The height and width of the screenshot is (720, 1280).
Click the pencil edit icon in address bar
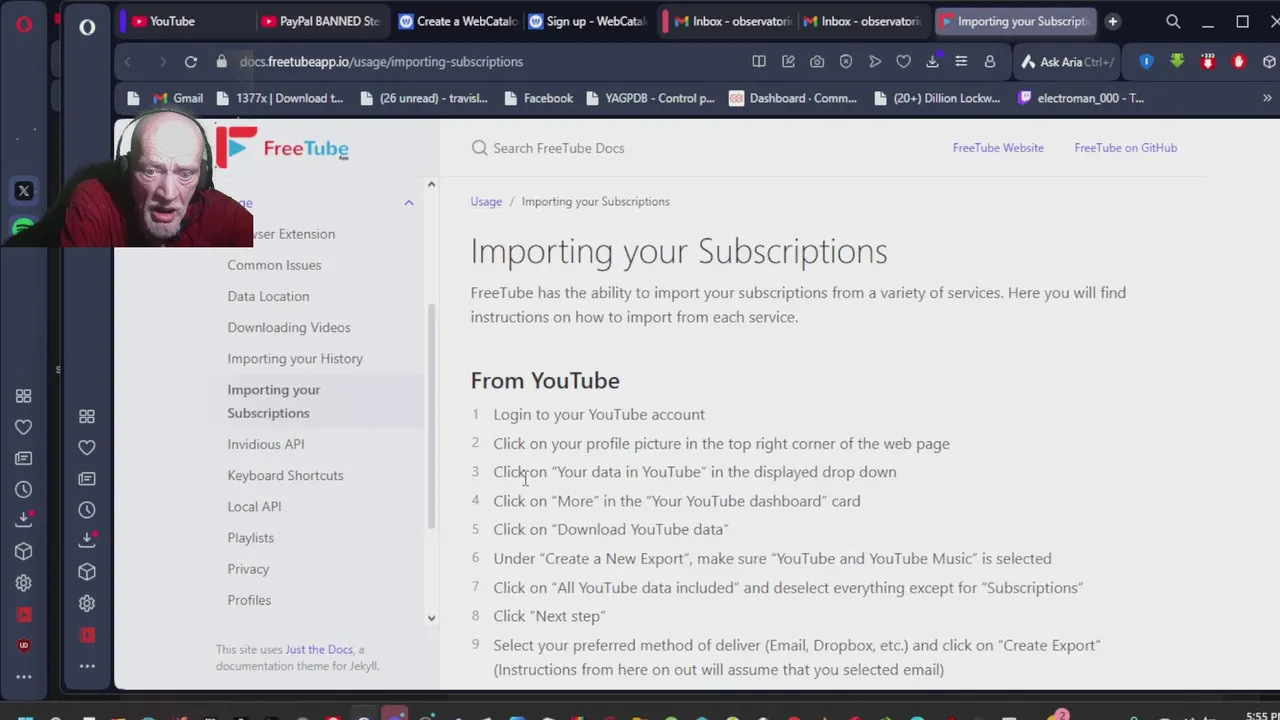pyautogui.click(x=788, y=62)
